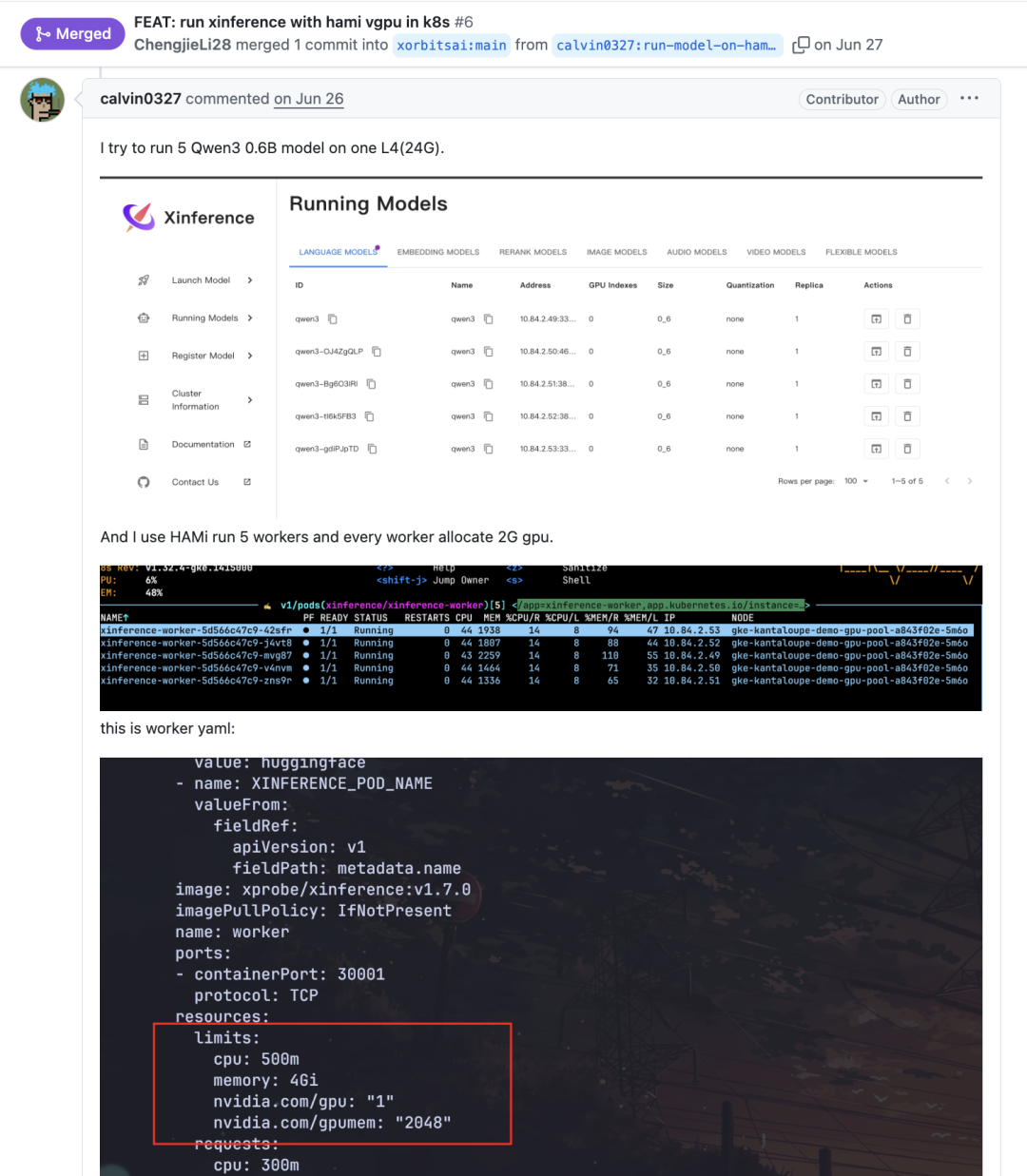Open external link icon beside Contact Us

pyautogui.click(x=247, y=482)
